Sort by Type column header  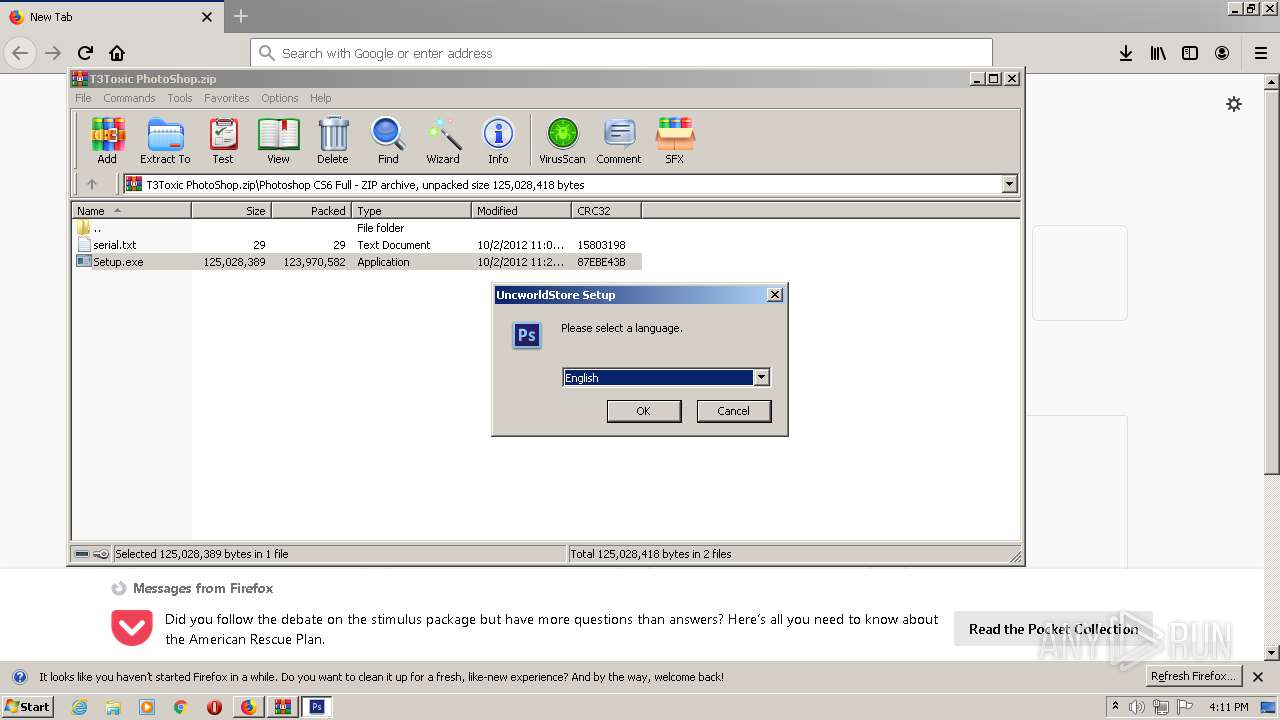pos(411,210)
